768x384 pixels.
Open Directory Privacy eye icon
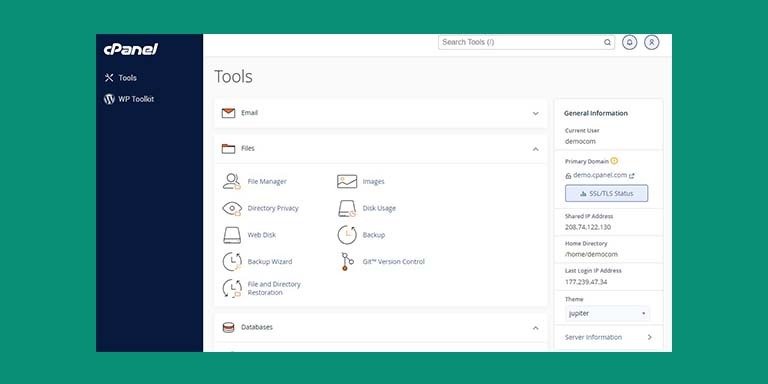tap(232, 208)
